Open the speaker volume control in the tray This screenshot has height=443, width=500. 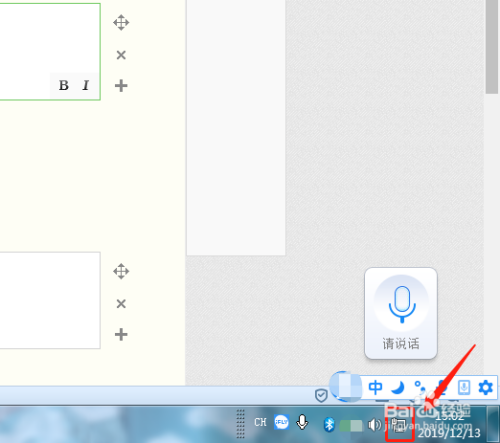[x=374, y=425]
